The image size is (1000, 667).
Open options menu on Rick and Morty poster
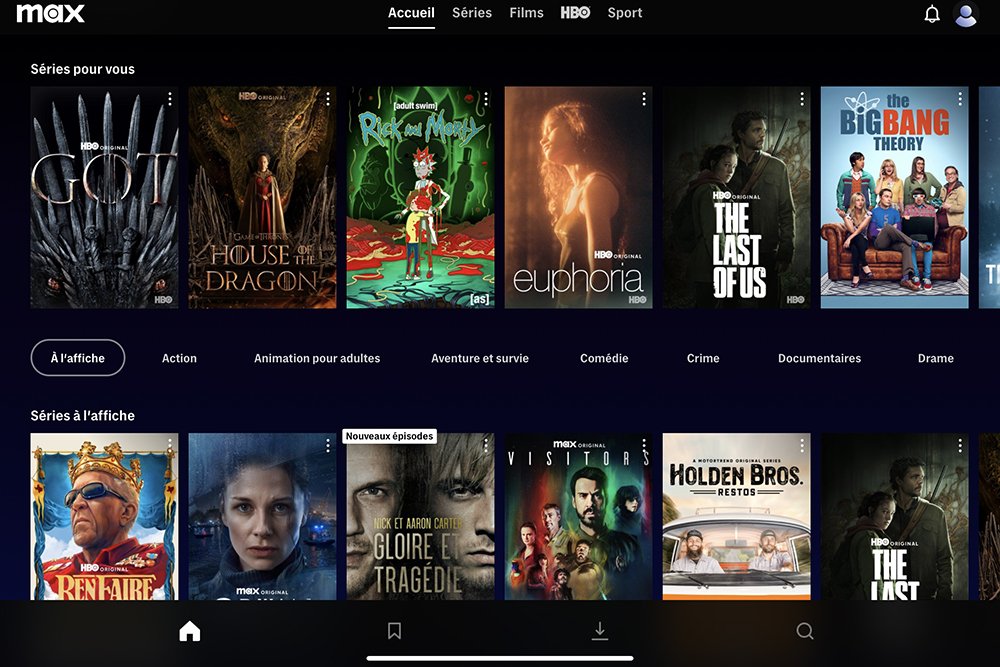[486, 98]
